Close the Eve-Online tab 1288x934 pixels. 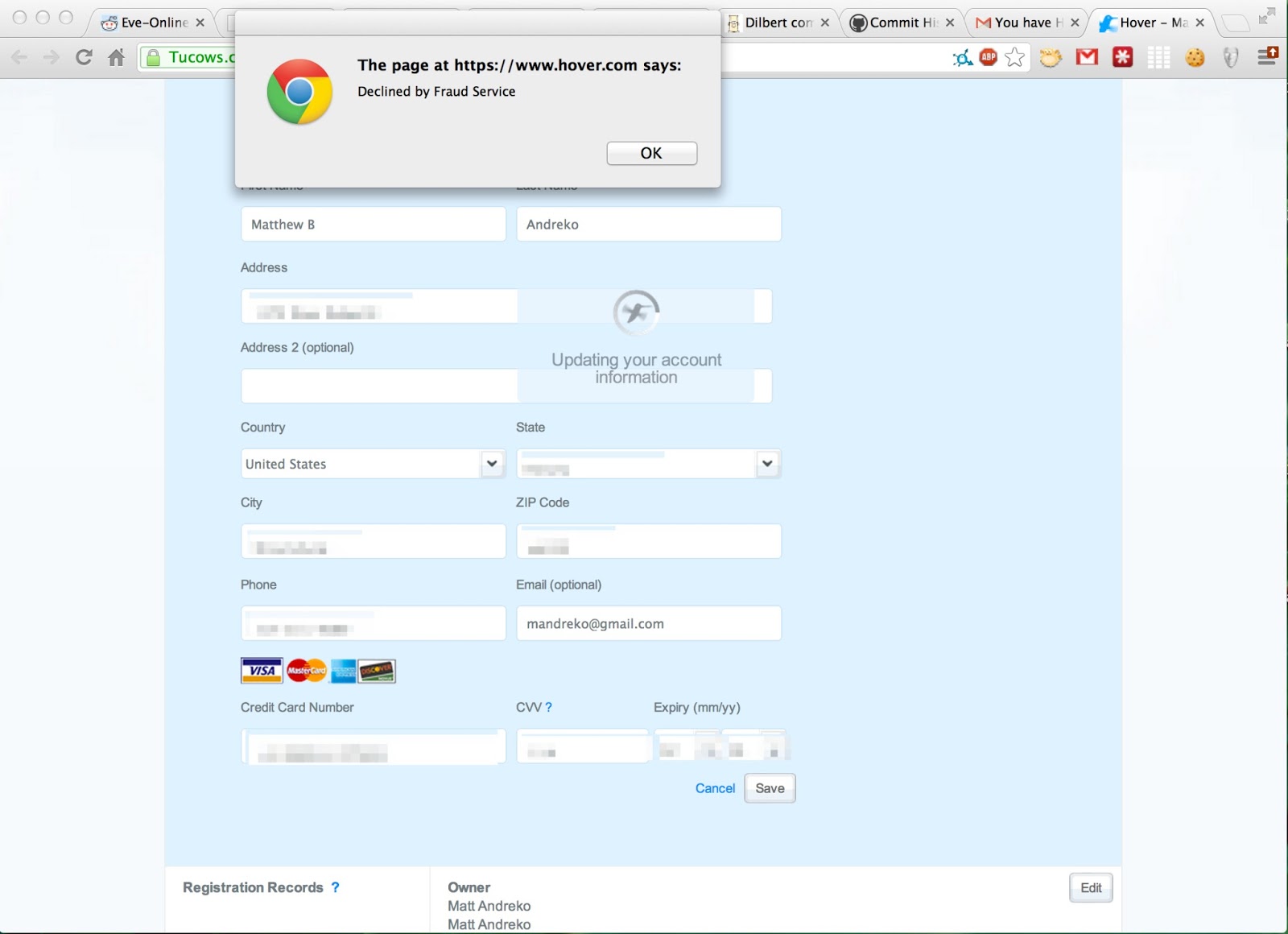pyautogui.click(x=200, y=23)
